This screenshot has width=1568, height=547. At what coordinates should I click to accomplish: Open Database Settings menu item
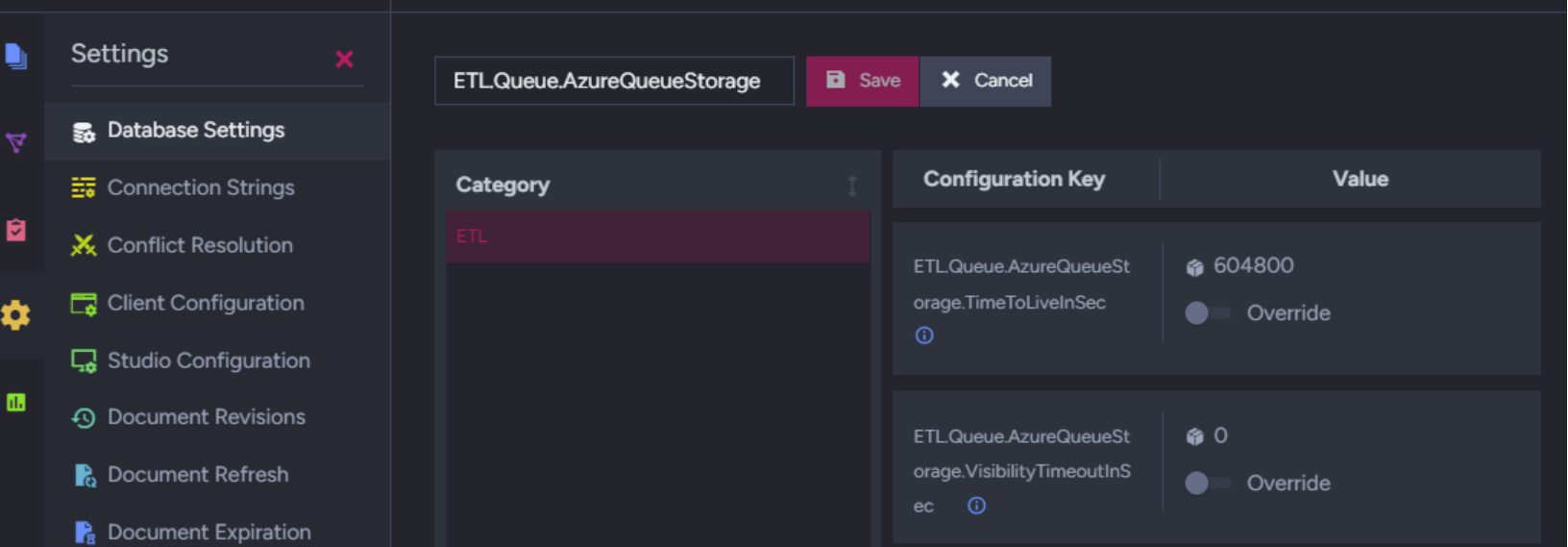[217, 131]
